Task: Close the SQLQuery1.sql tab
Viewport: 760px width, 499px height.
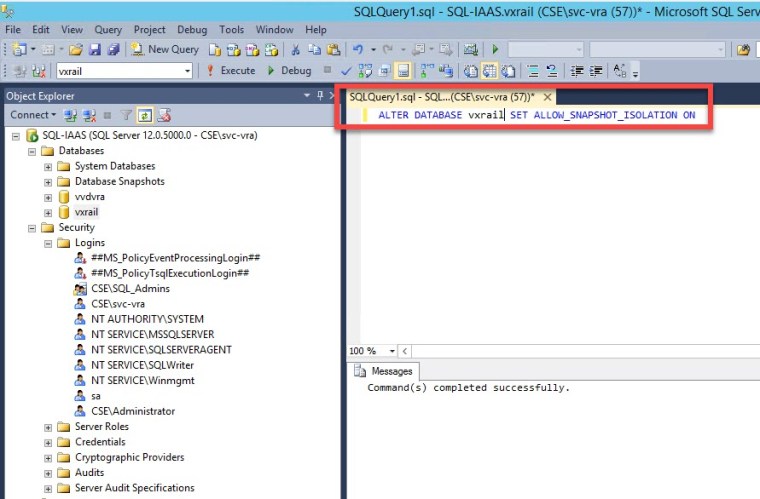Action: [x=547, y=97]
